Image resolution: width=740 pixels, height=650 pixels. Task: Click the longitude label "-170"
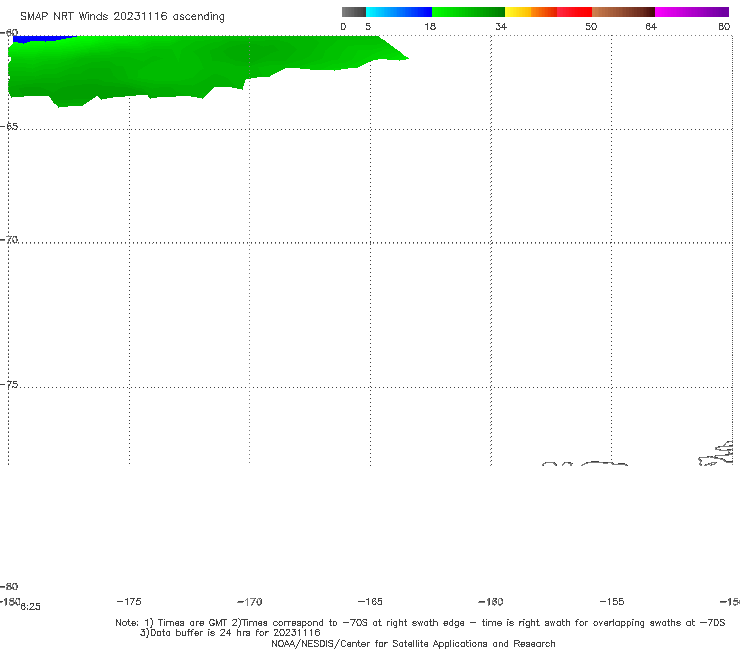click(x=250, y=602)
